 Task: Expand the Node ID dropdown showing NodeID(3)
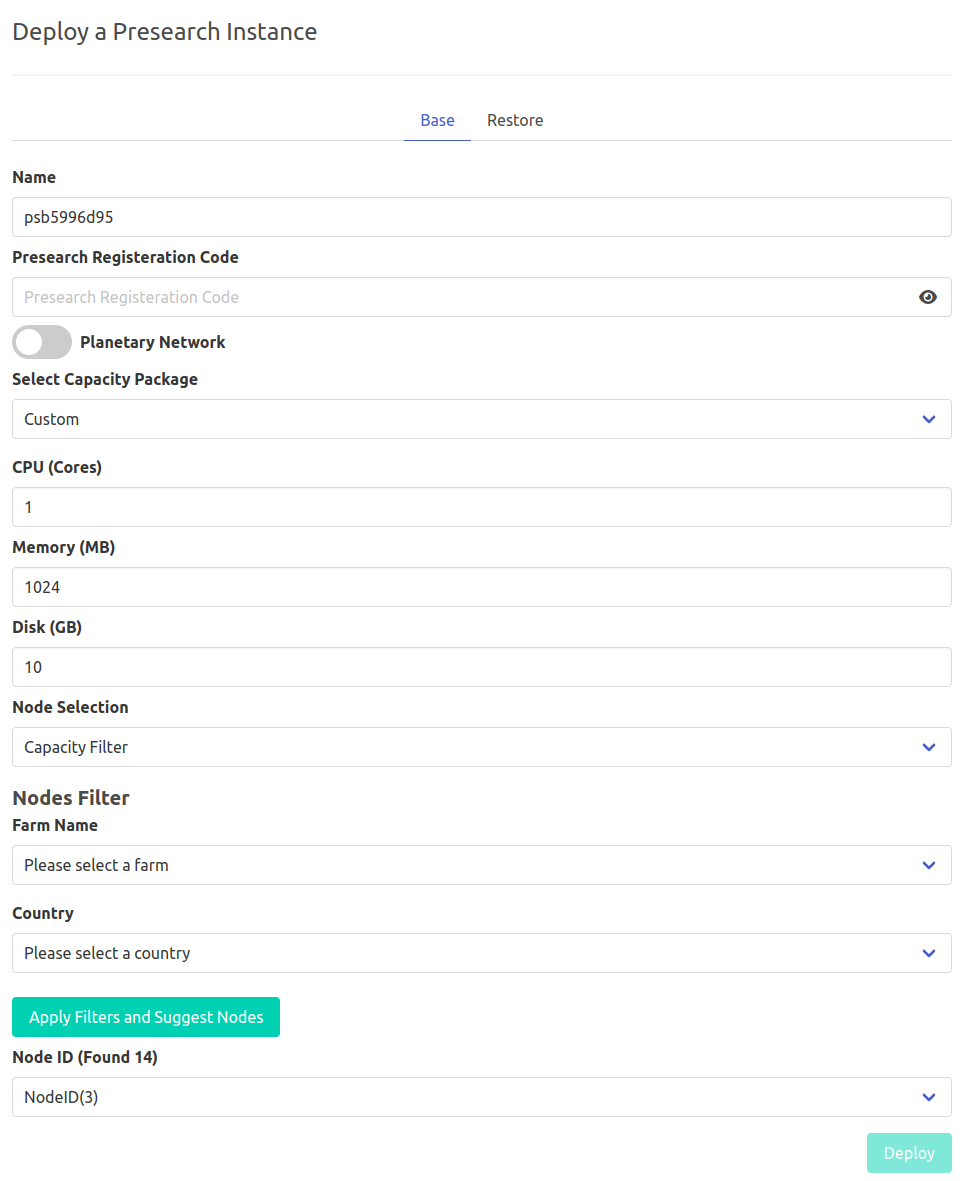pyautogui.click(x=481, y=1097)
